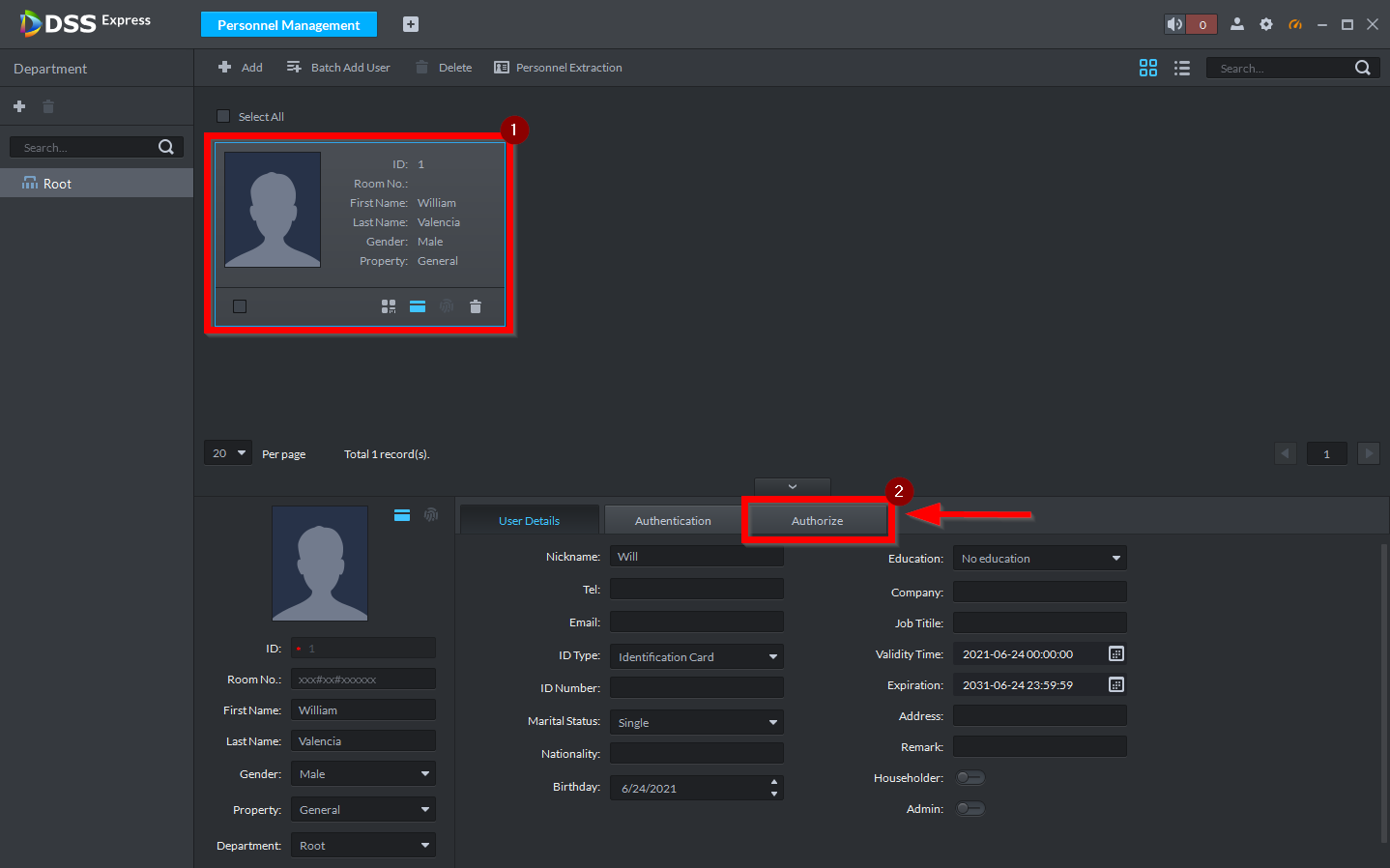Open the Marital Status dropdown
Screen dimensions: 1390x868
tap(696, 723)
